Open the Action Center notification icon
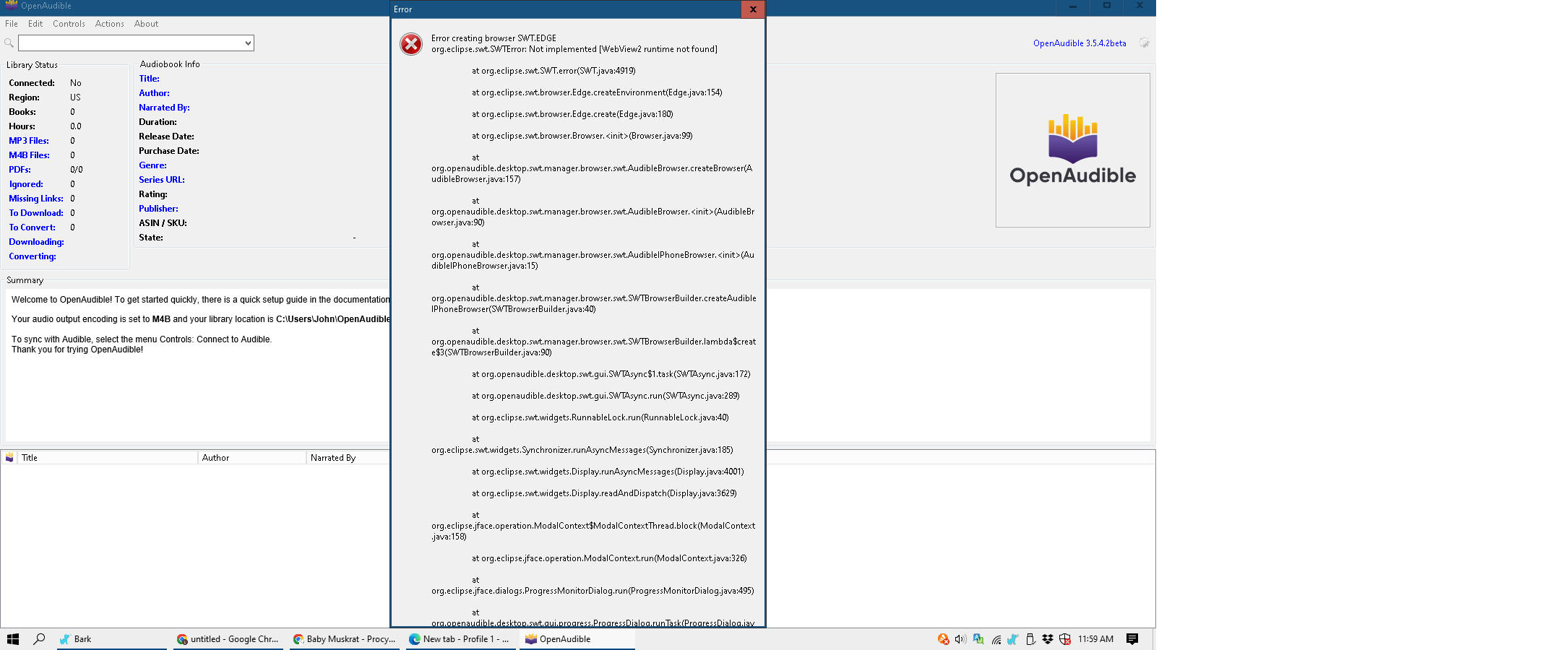Image resolution: width=1568 pixels, height=650 pixels. (x=1132, y=639)
